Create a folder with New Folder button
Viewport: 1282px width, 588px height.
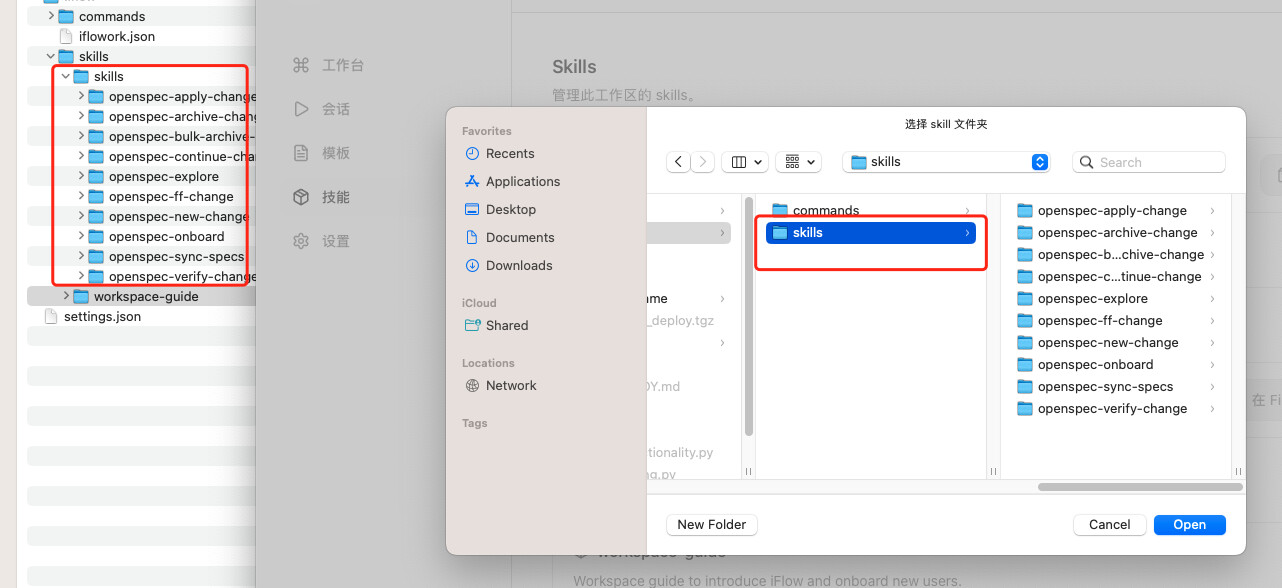pyautogui.click(x=711, y=525)
